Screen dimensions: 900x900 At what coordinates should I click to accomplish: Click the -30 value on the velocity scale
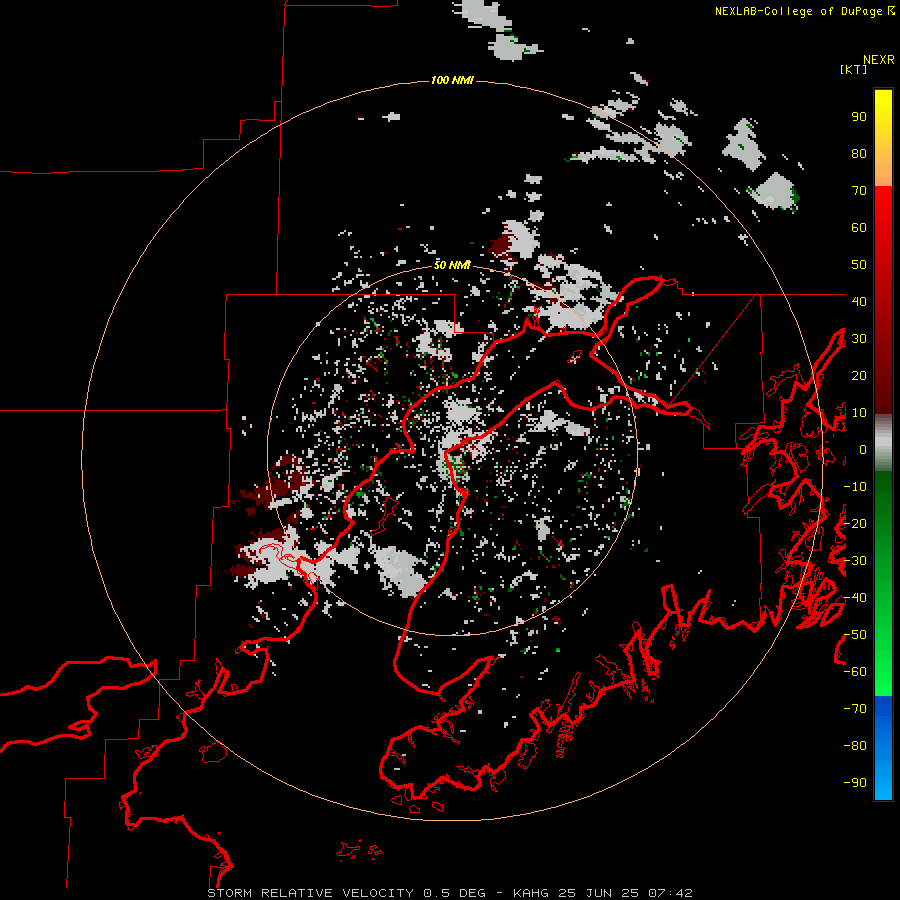(x=855, y=561)
